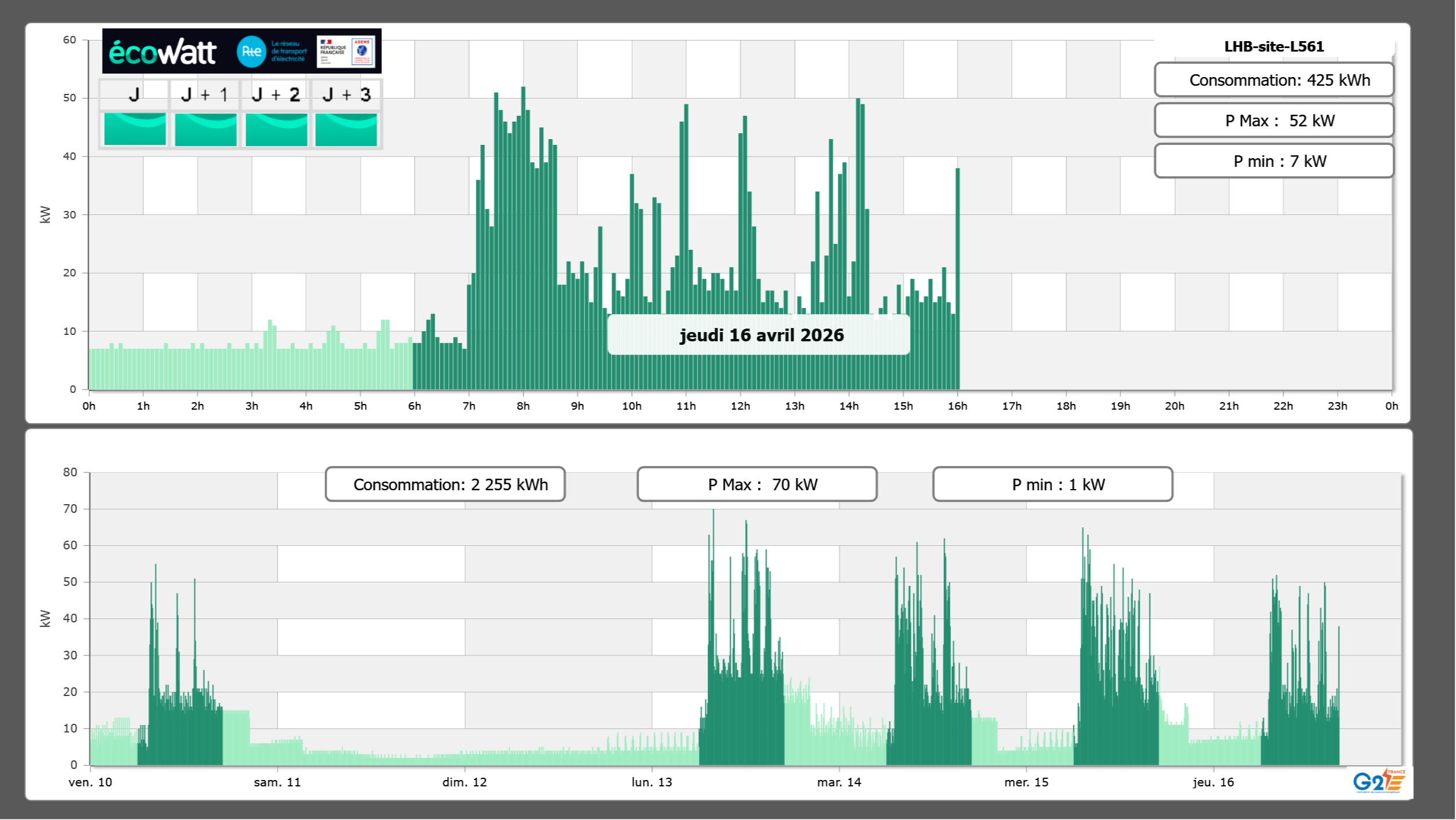
Task: Click the République Française ADEME badge
Action: (346, 52)
